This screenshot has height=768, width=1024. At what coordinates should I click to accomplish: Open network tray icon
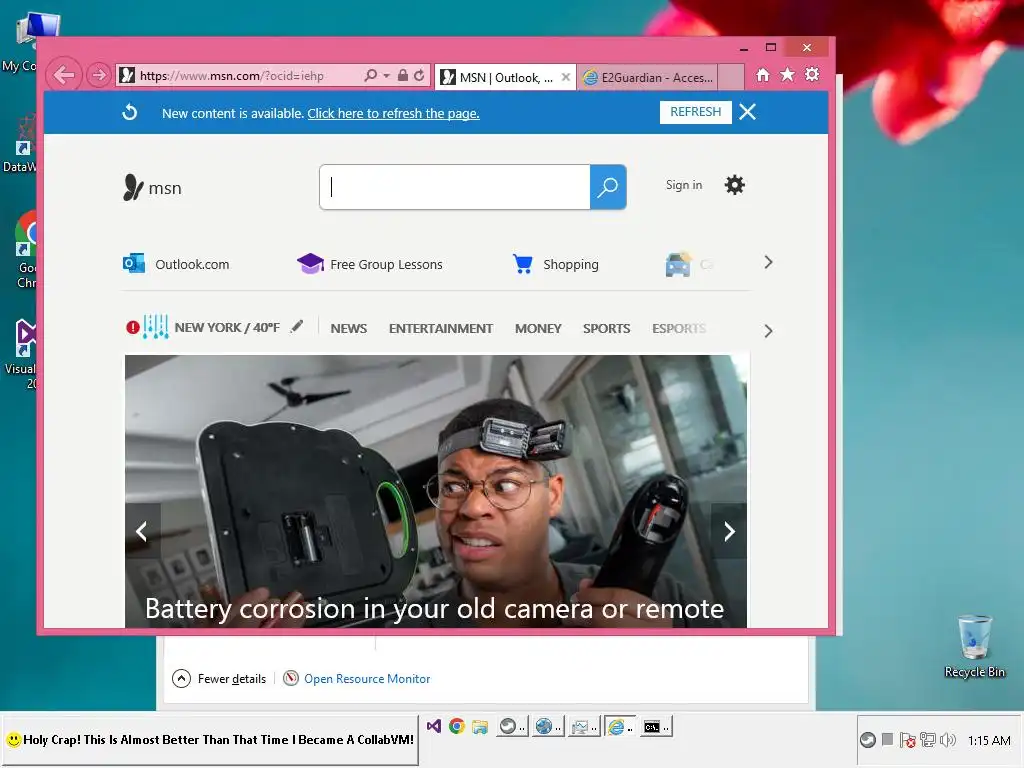pyautogui.click(x=927, y=740)
